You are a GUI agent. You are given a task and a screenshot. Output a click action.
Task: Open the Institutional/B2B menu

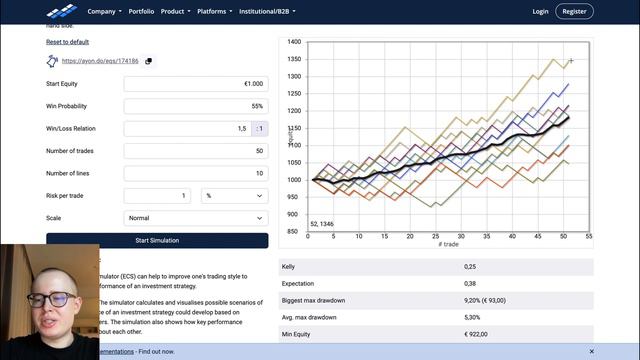click(267, 11)
